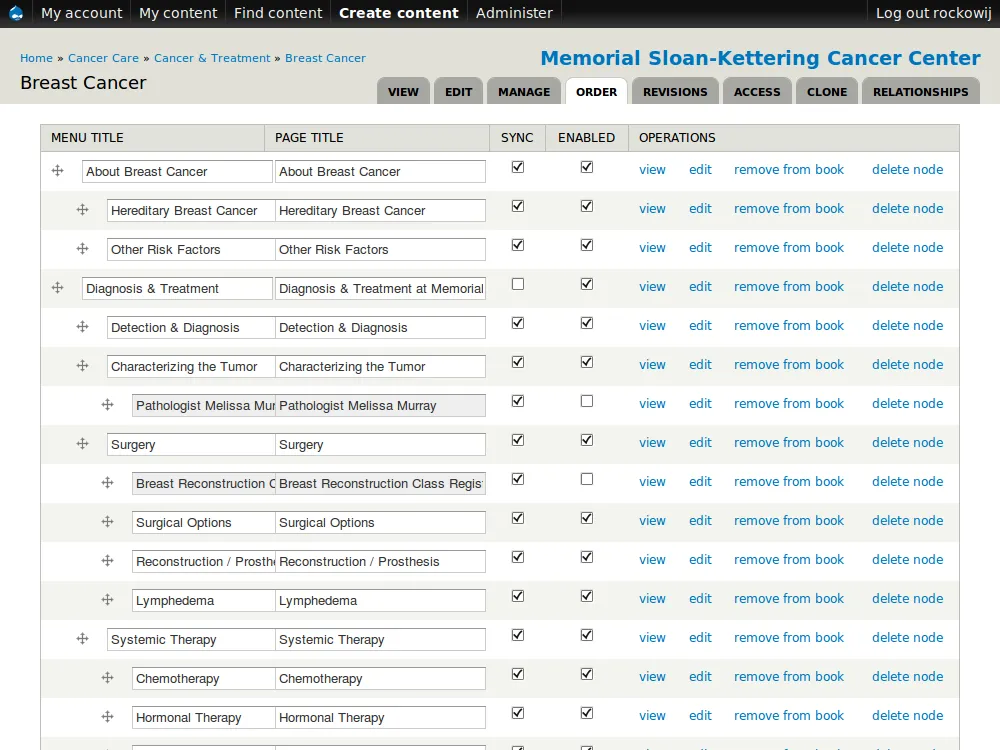This screenshot has height=750, width=1000.
Task: Uncheck Sync for Other Risk Factors
Action: coord(518,245)
